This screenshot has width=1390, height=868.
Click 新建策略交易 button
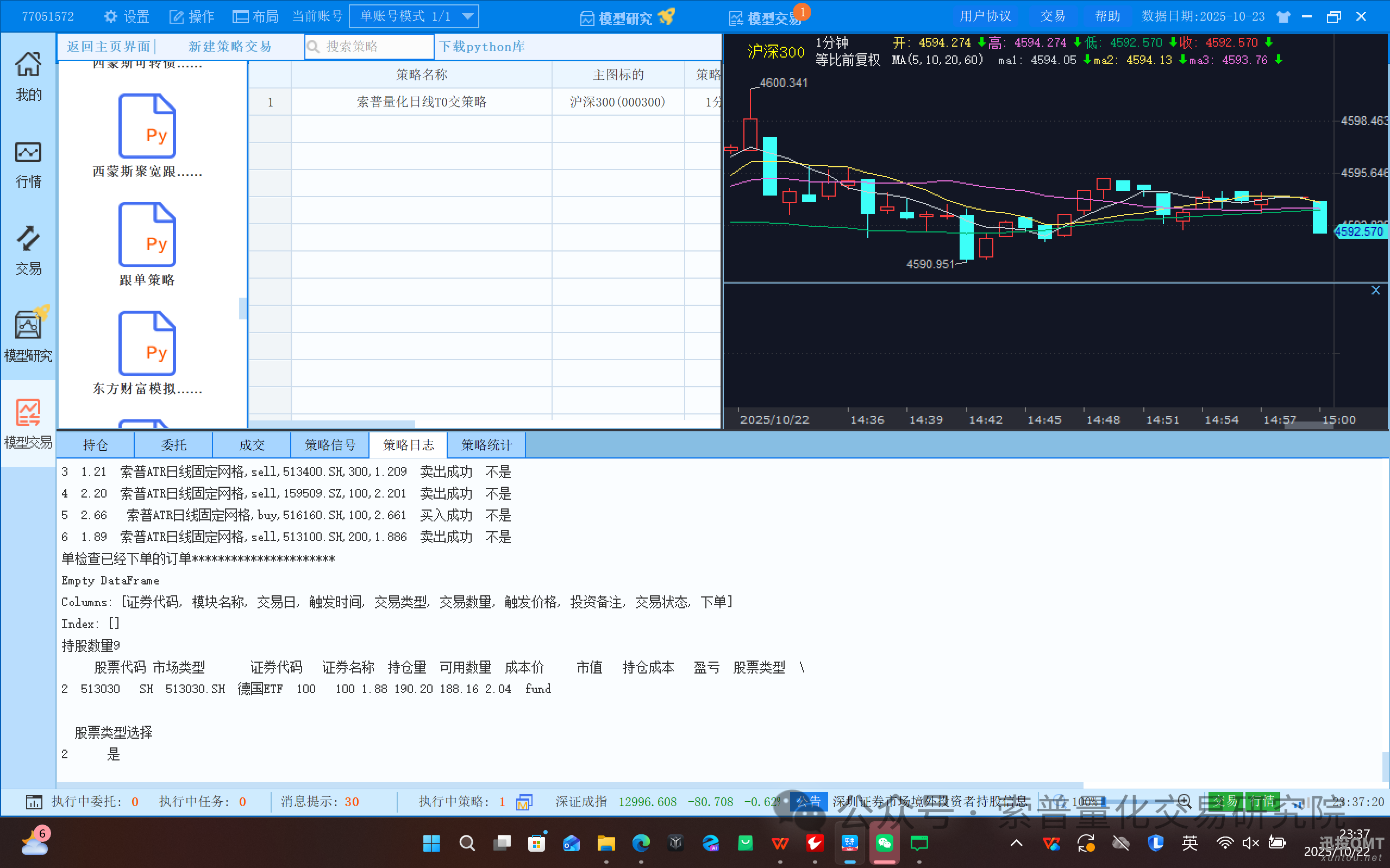pos(230,47)
